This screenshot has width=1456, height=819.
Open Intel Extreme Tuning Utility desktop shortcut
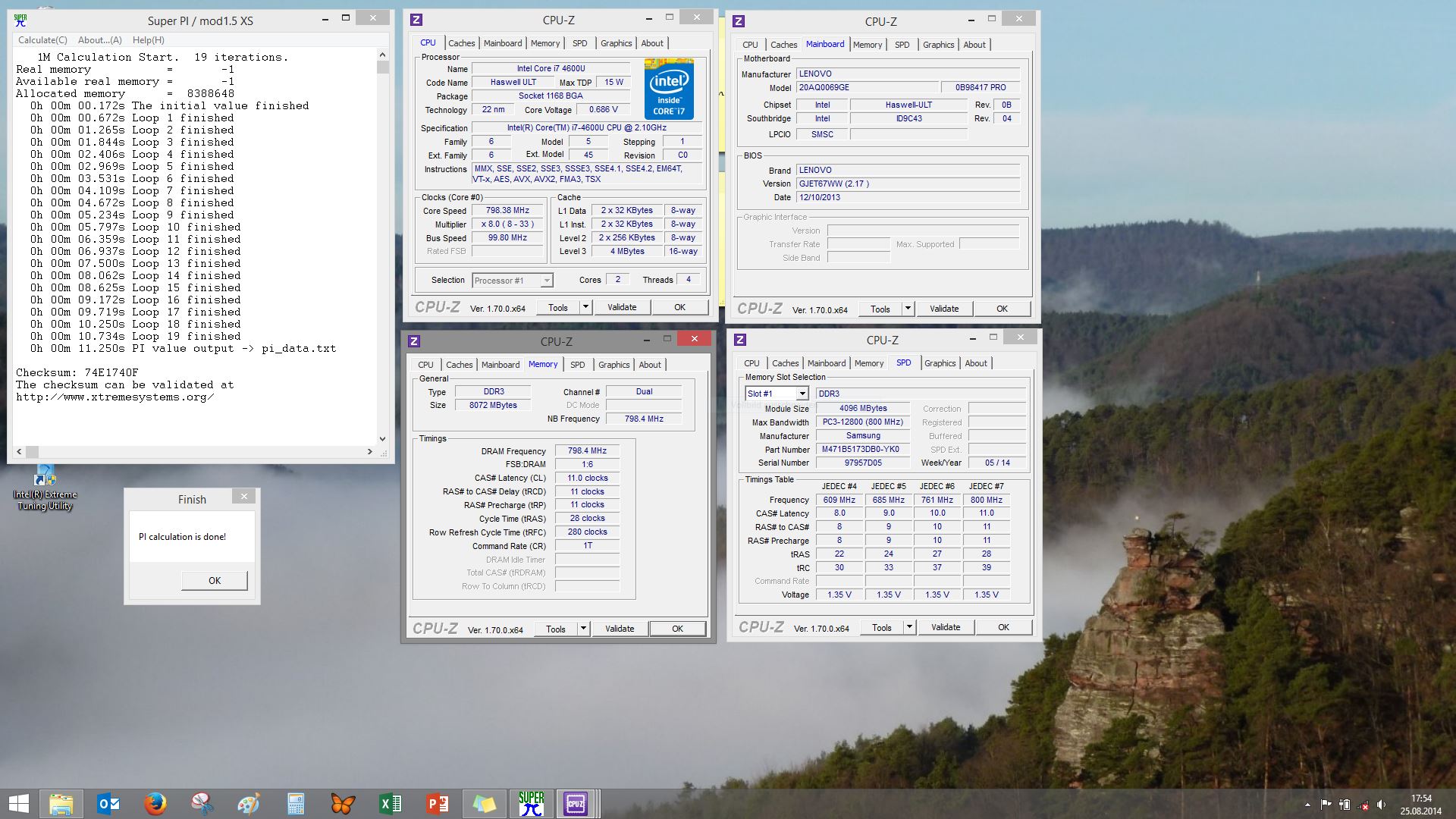coord(45,487)
